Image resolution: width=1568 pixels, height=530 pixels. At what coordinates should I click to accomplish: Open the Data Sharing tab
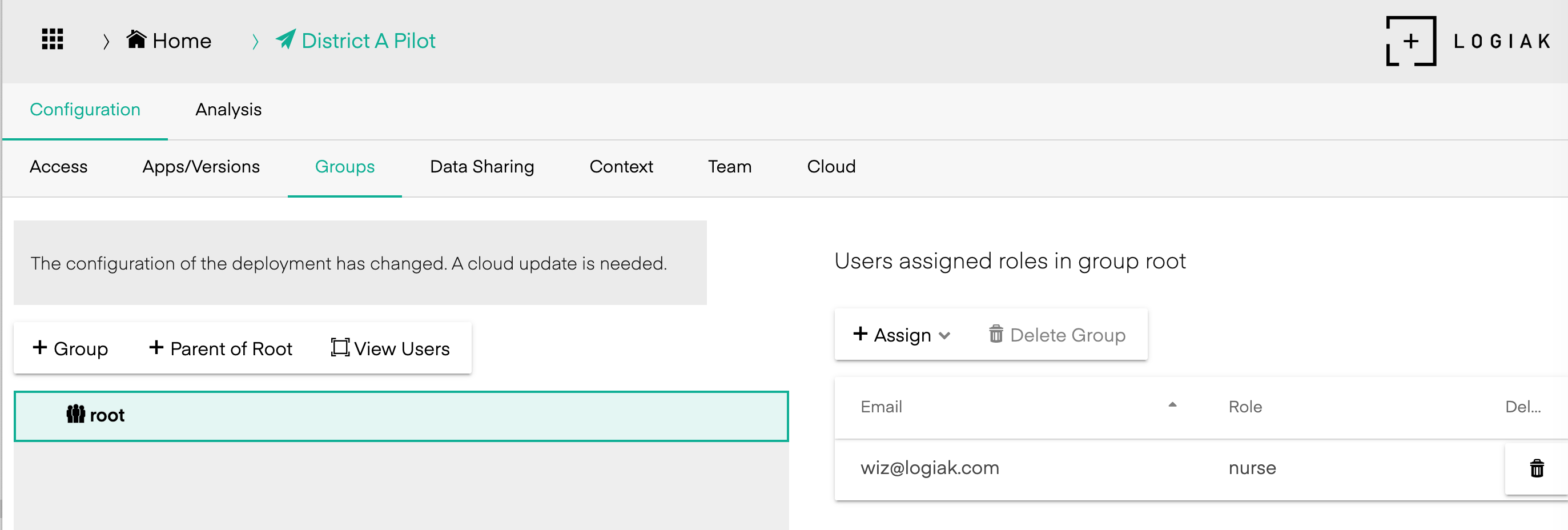click(x=481, y=167)
